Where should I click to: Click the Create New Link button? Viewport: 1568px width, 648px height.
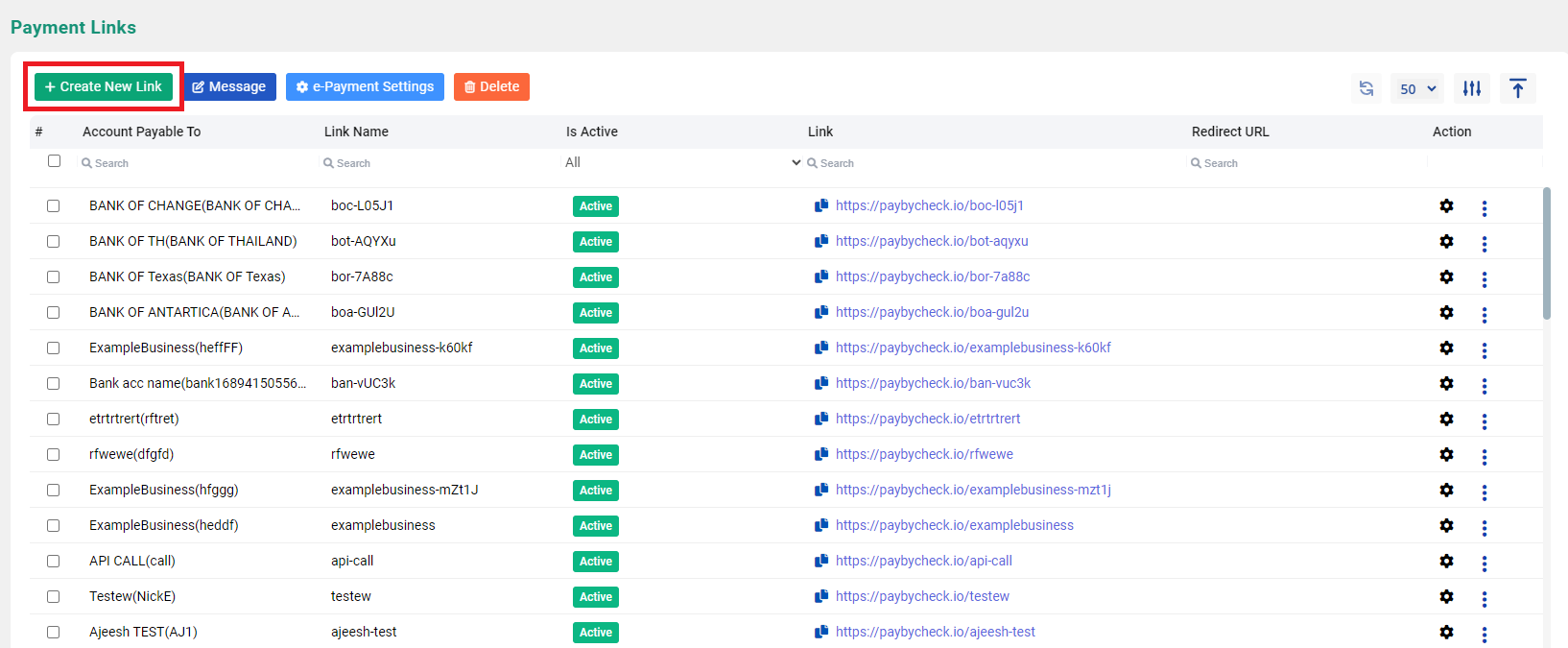tap(104, 86)
